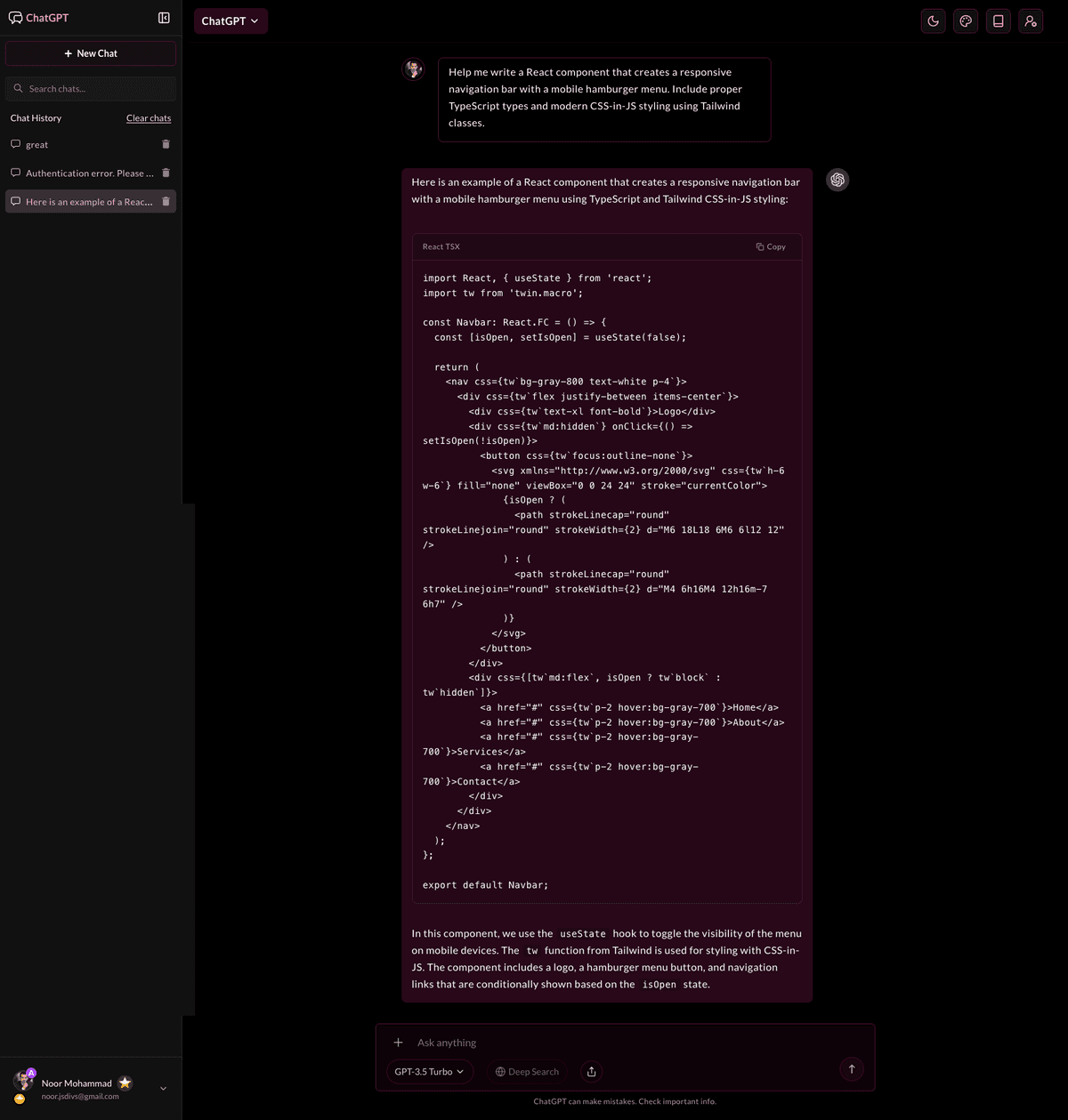Open GPT-3.5 Turbo model dropdown
1068x1120 pixels.
[429, 1072]
